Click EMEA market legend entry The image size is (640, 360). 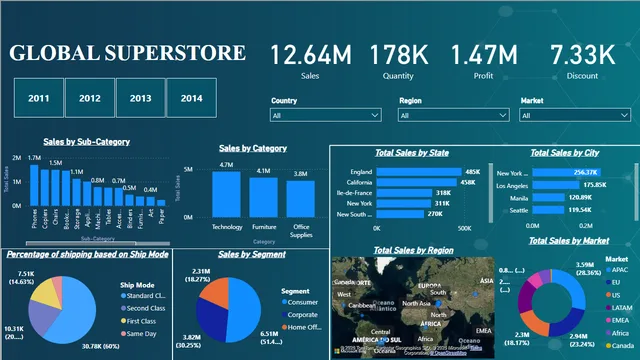tap(618, 320)
